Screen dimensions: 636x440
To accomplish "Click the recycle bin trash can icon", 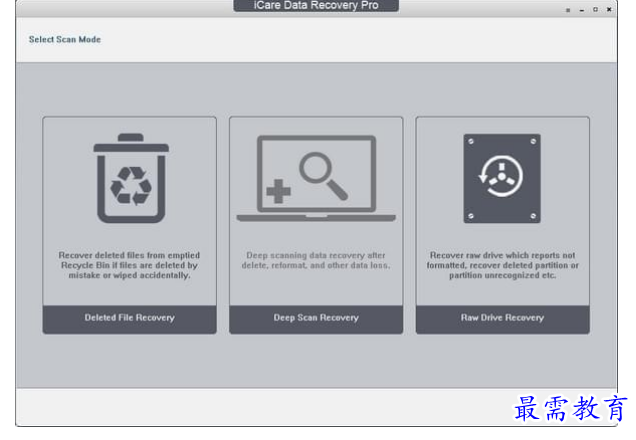I will tap(131, 178).
